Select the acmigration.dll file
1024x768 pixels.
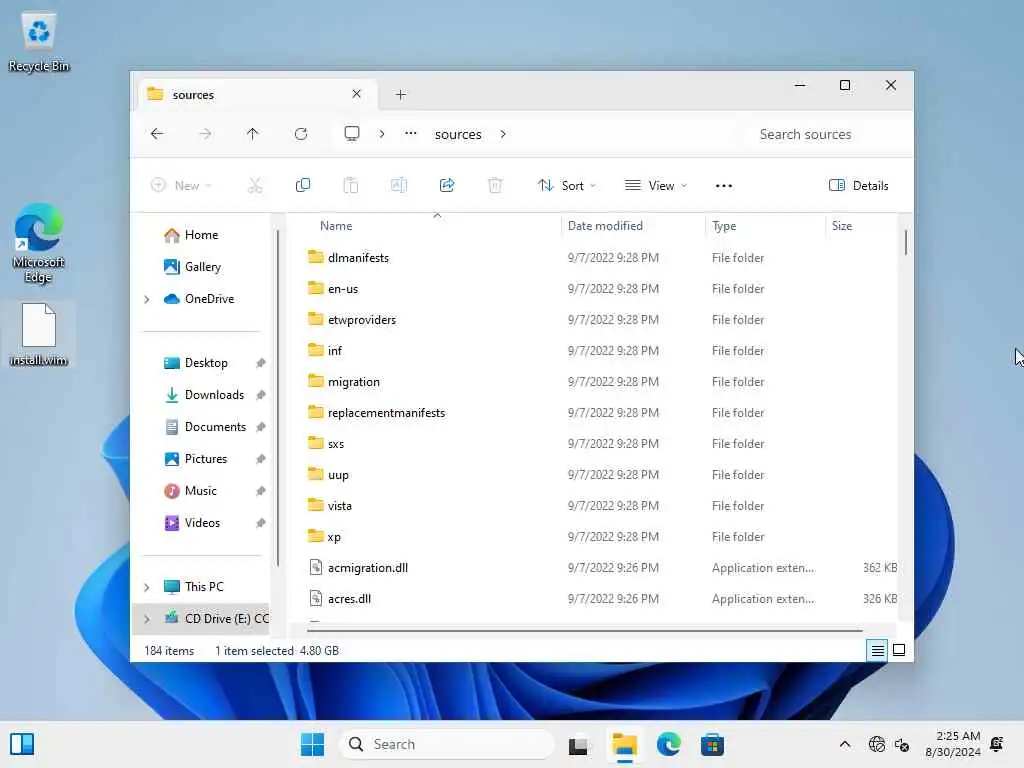[x=368, y=568]
